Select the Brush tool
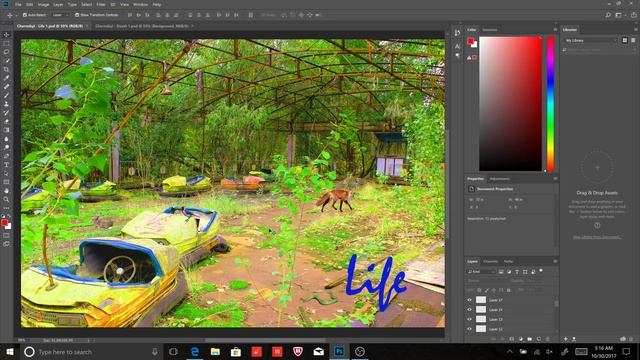The height and width of the screenshot is (360, 640). coord(6,95)
